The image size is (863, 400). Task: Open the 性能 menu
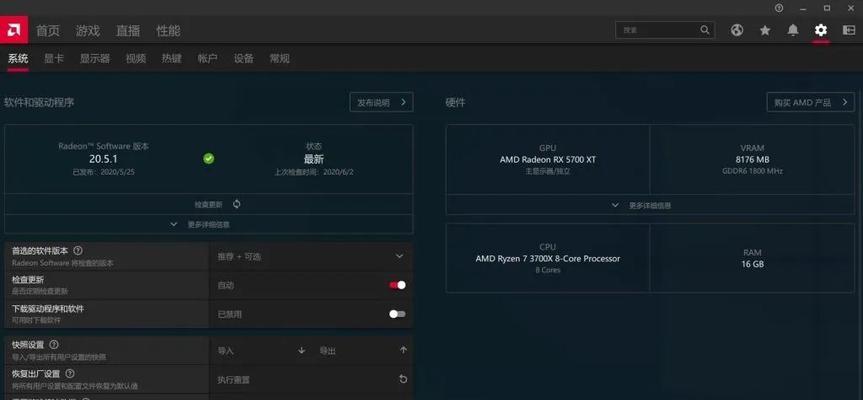coord(168,31)
